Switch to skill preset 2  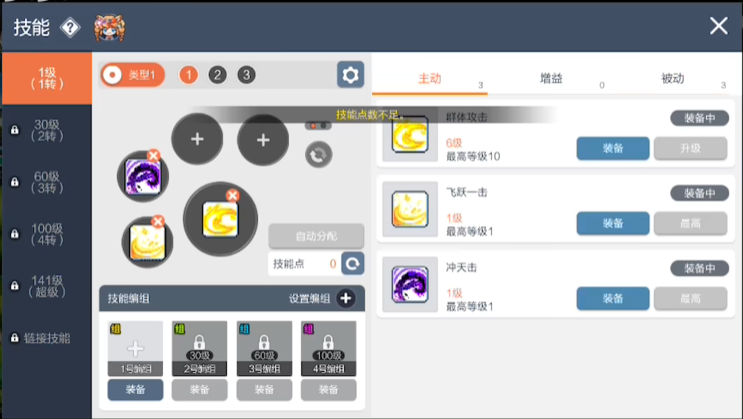217,75
